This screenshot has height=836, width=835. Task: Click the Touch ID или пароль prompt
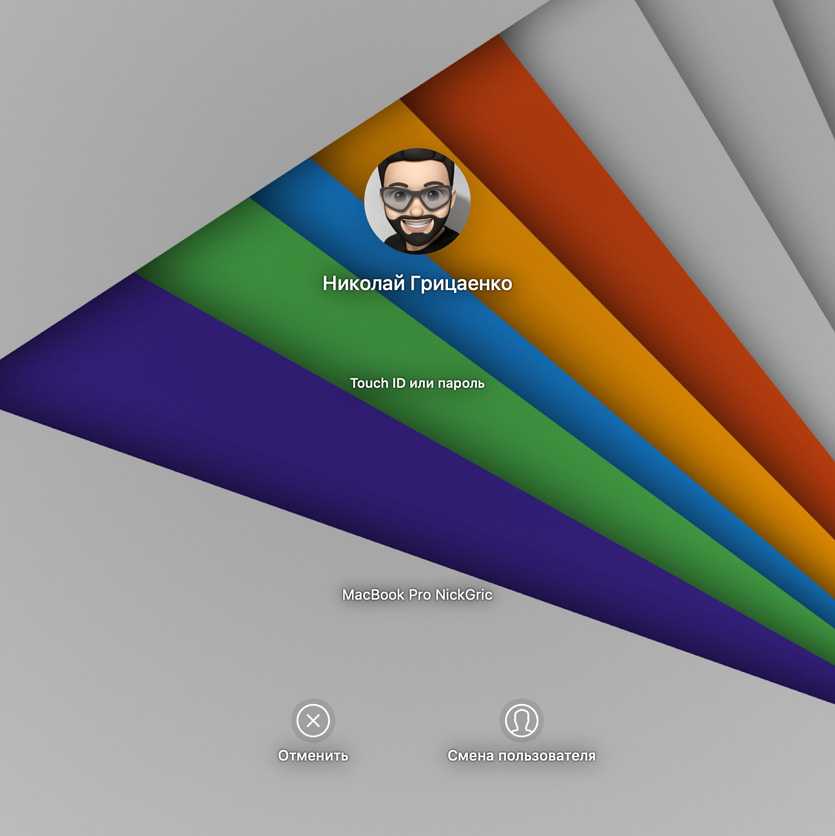417,383
